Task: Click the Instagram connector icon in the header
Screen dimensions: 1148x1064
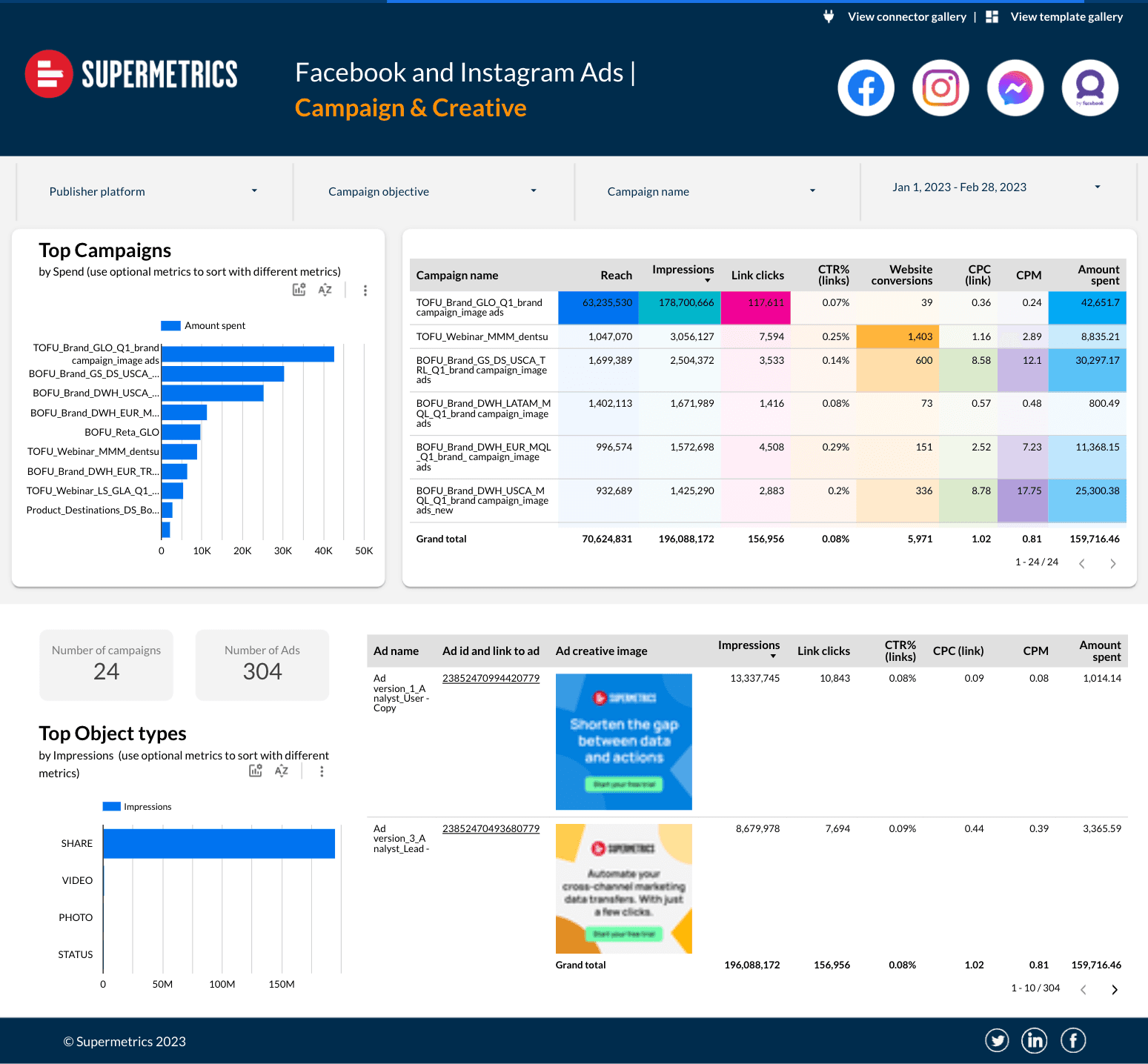Action: 940,87
